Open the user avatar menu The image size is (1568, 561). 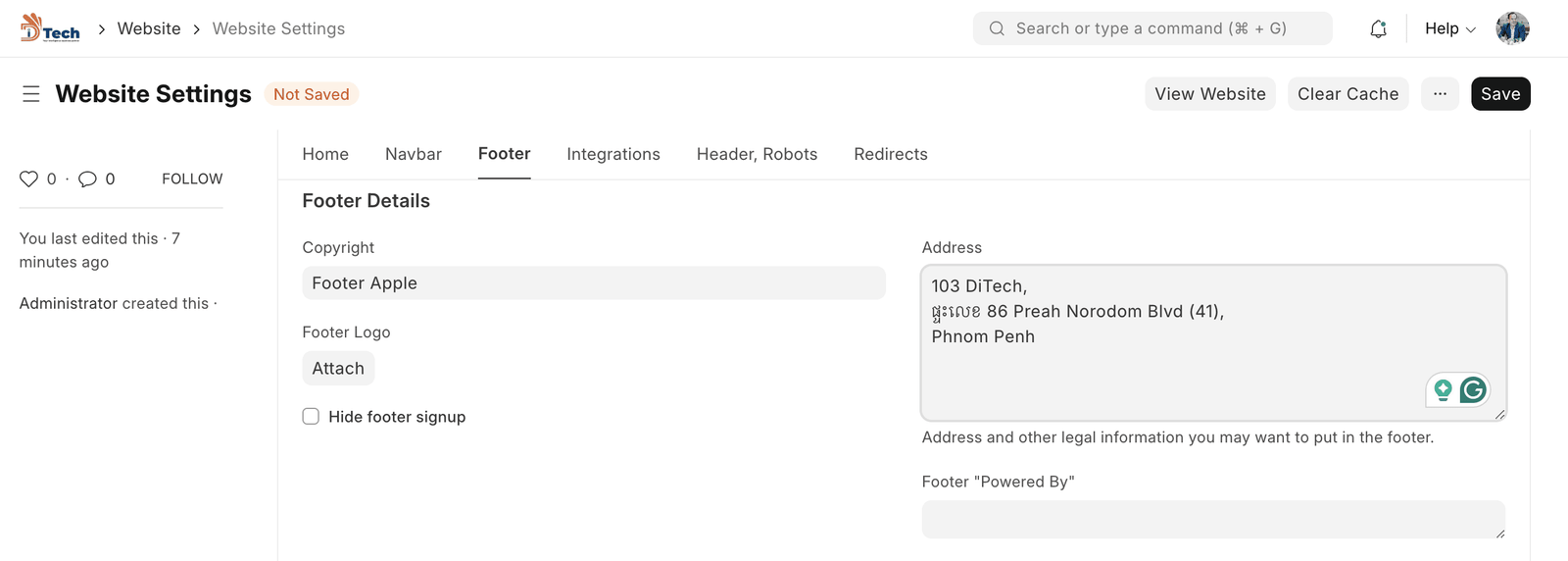[1512, 28]
